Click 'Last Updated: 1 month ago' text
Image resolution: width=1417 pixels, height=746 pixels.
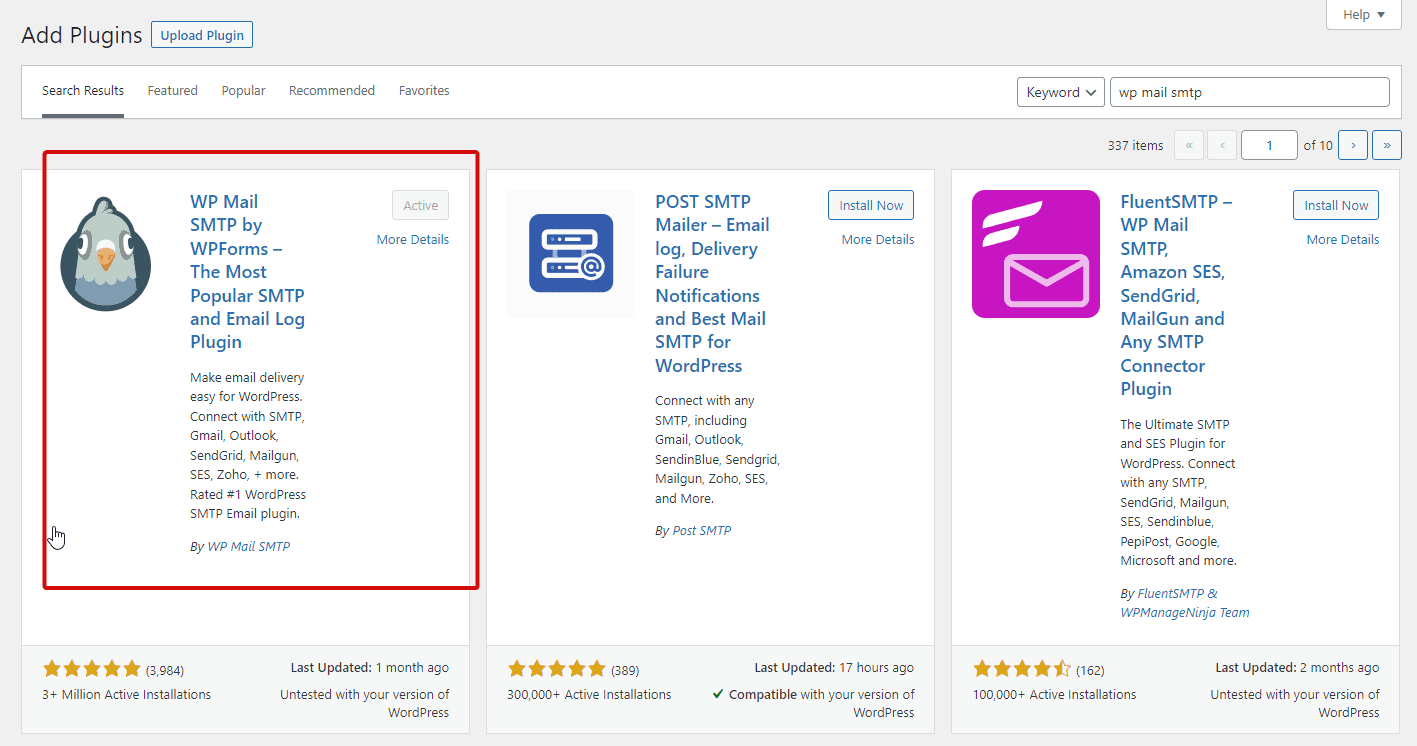point(370,668)
